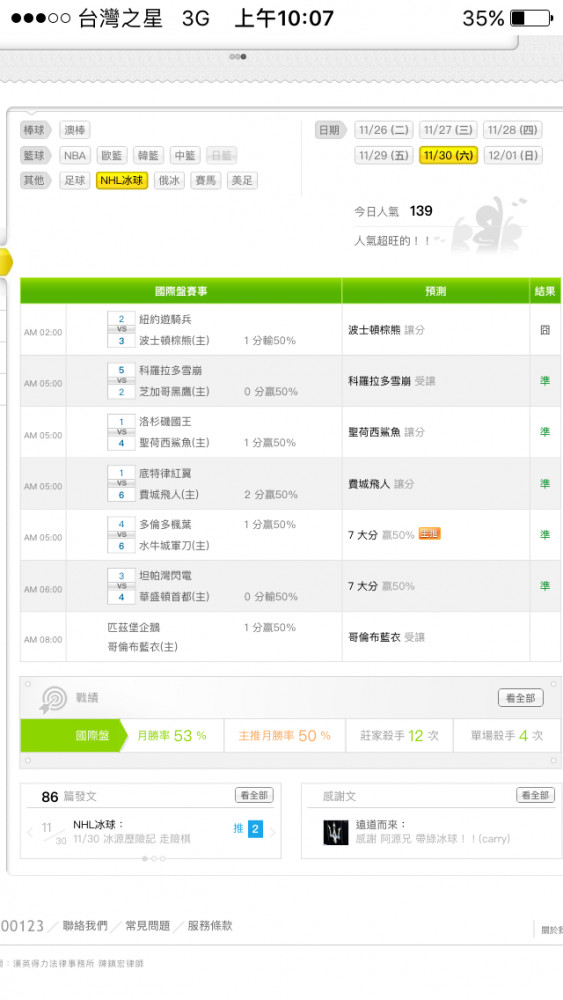Screen dimensions: 563x1000
Task: Click the 波士頓棕熊 讓分 prediction
Action: [386, 330]
